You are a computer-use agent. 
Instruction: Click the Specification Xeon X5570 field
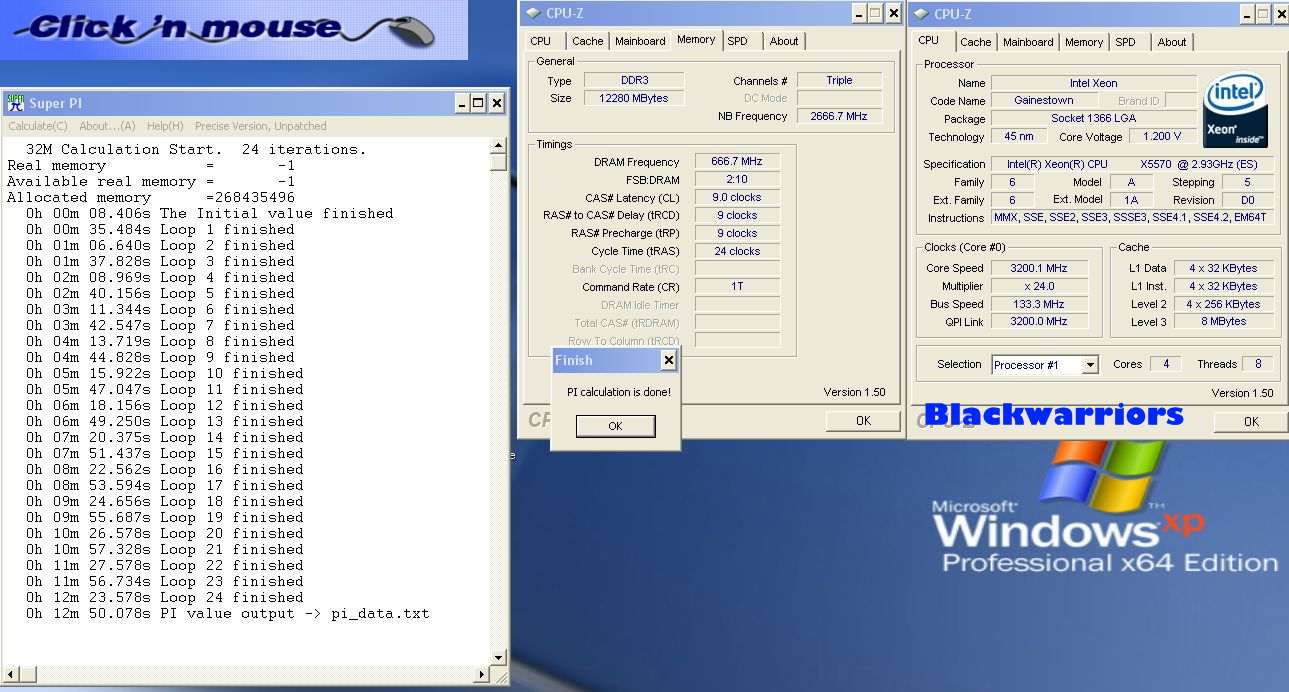(x=1133, y=164)
